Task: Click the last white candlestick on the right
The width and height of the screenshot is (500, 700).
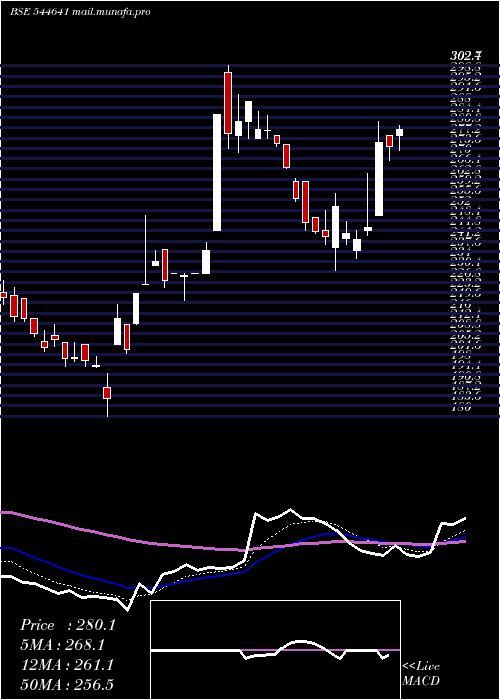Action: coord(400,132)
